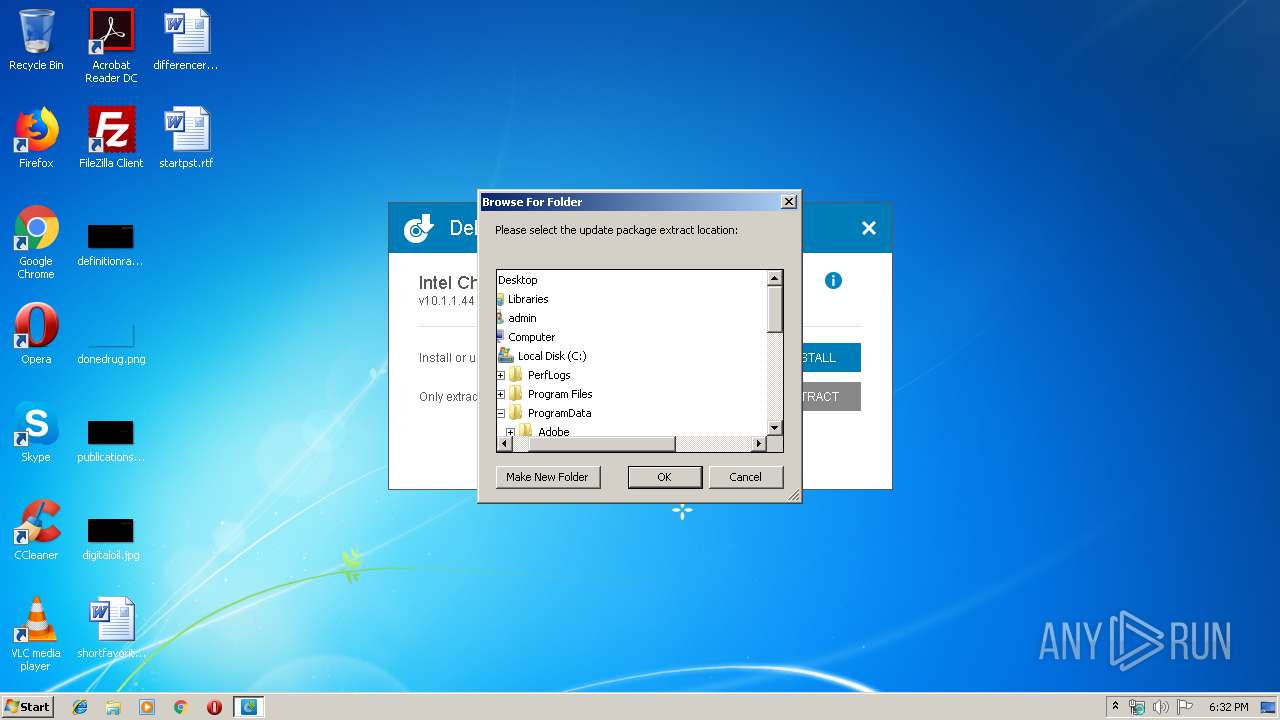The width and height of the screenshot is (1280, 720).
Task: Open the Start menu
Action: (x=27, y=707)
